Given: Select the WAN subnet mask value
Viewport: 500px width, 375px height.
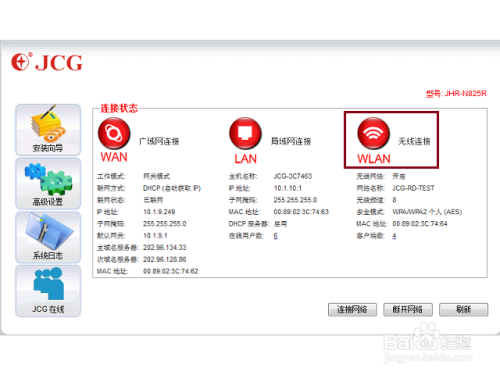Looking at the screenshot, I should click(x=165, y=224).
